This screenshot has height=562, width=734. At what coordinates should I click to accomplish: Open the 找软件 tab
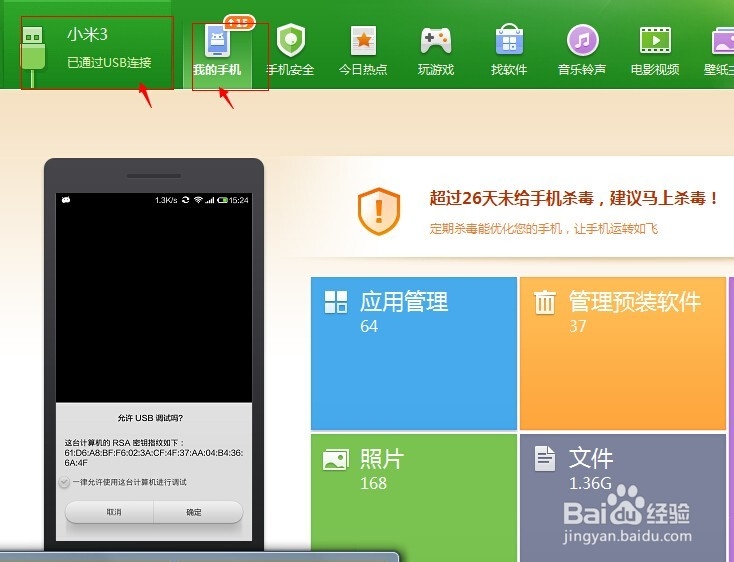click(509, 51)
